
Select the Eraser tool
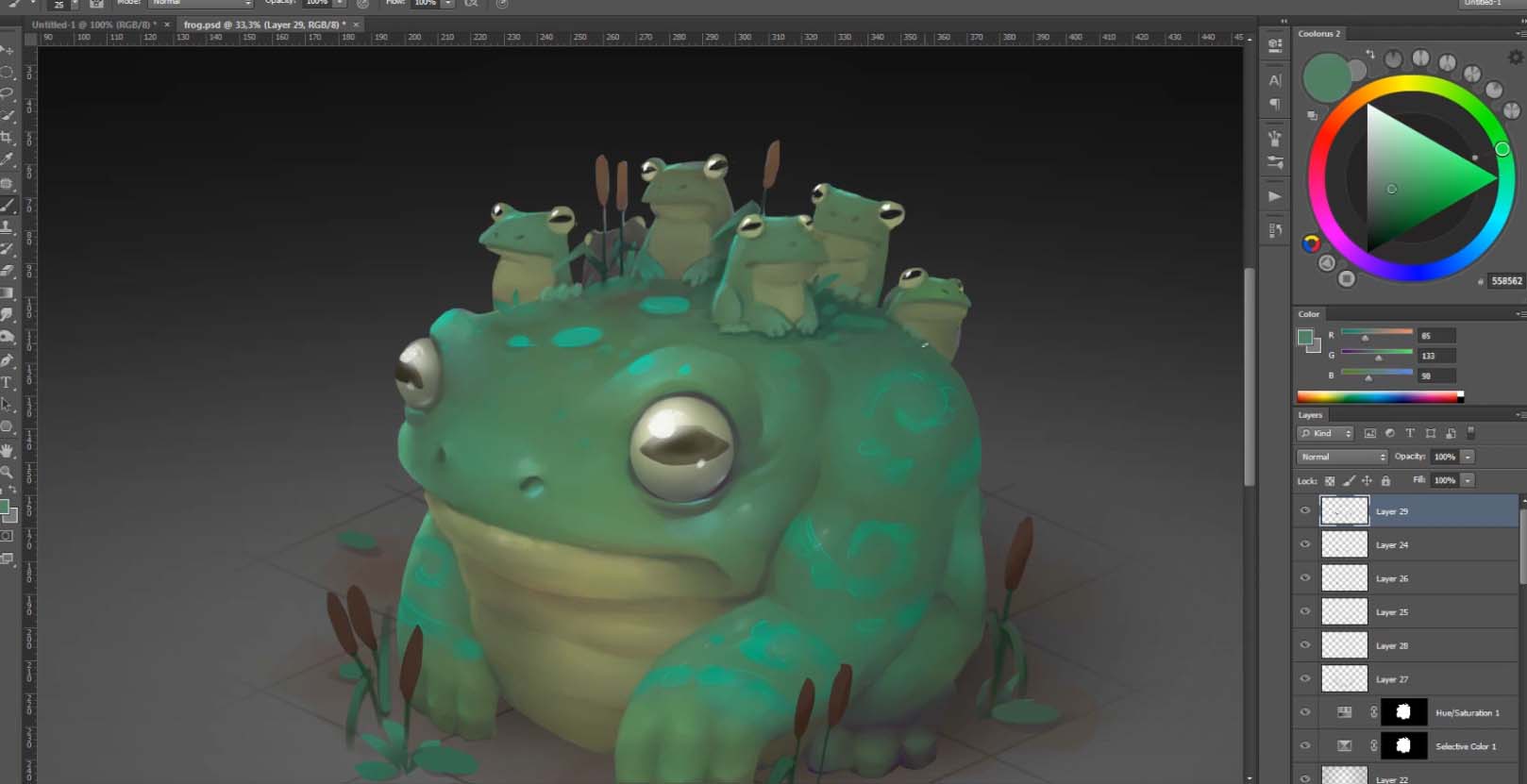coord(8,271)
